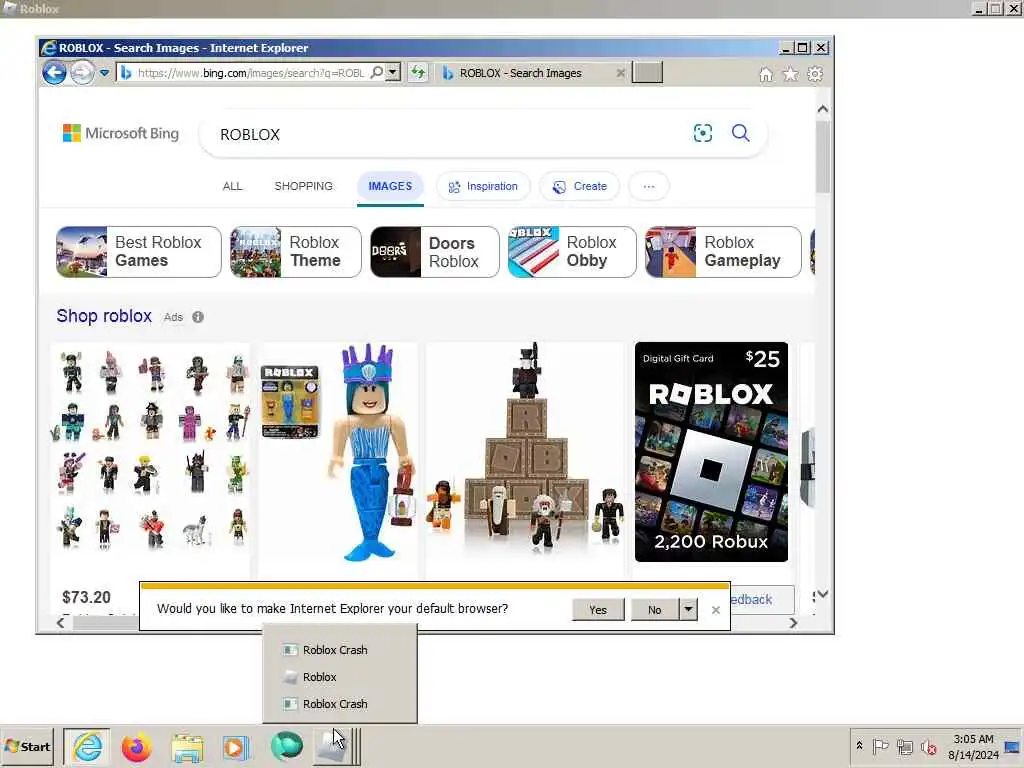
Task: Click the muted volume tray icon
Action: click(x=929, y=746)
